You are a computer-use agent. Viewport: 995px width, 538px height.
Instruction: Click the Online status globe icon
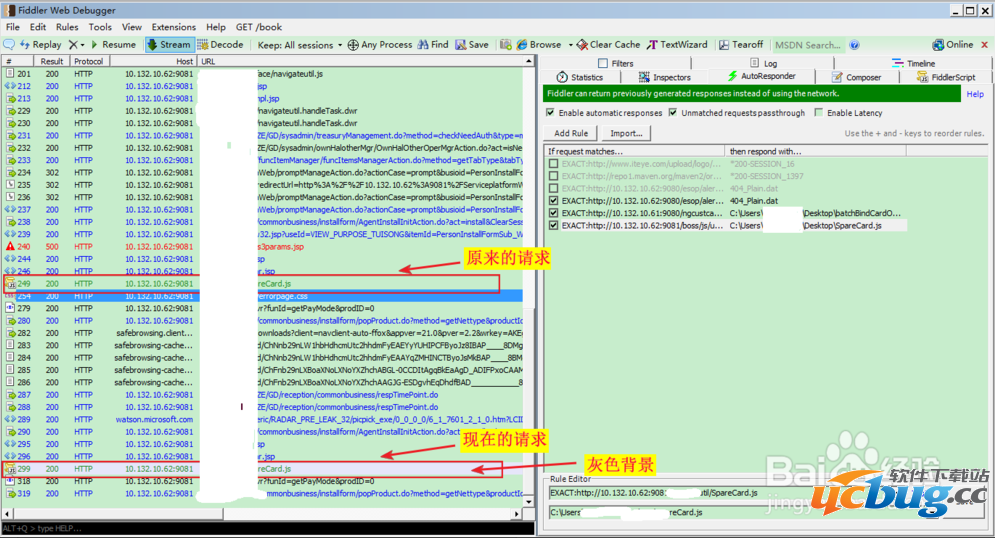click(938, 44)
